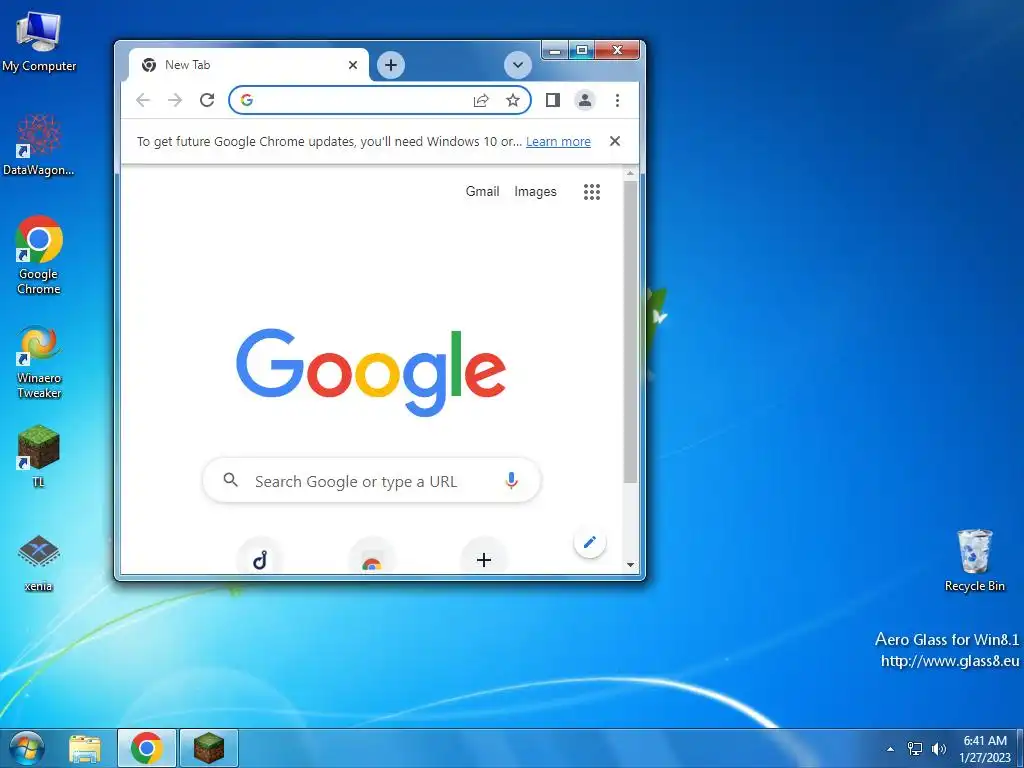
Task: Open the volume tray icon
Action: tap(939, 749)
